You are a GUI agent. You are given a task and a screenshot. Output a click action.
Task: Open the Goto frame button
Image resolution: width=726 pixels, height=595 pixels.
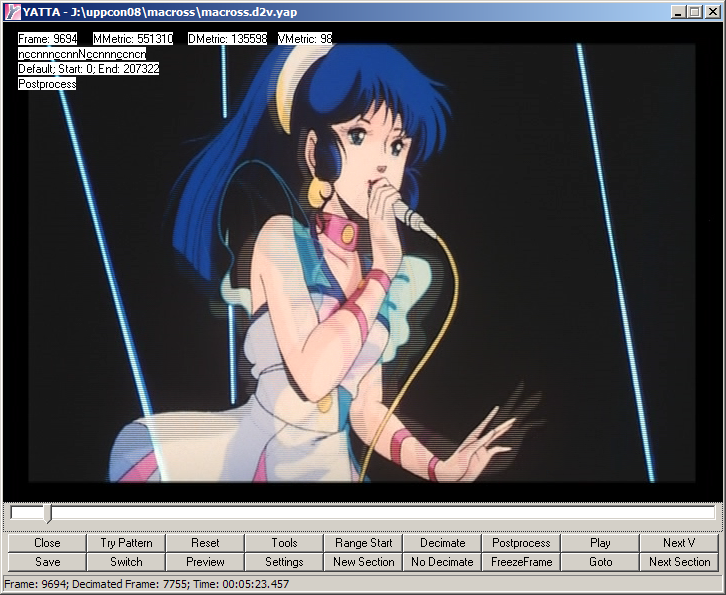pyautogui.click(x=601, y=562)
